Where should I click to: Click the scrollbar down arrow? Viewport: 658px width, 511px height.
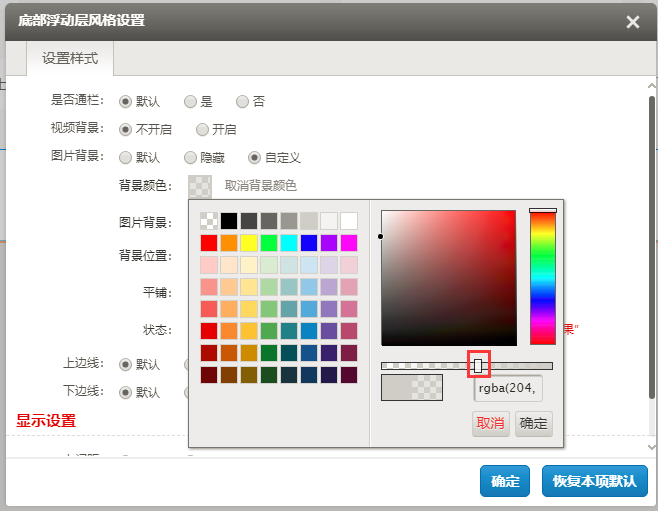[652, 447]
